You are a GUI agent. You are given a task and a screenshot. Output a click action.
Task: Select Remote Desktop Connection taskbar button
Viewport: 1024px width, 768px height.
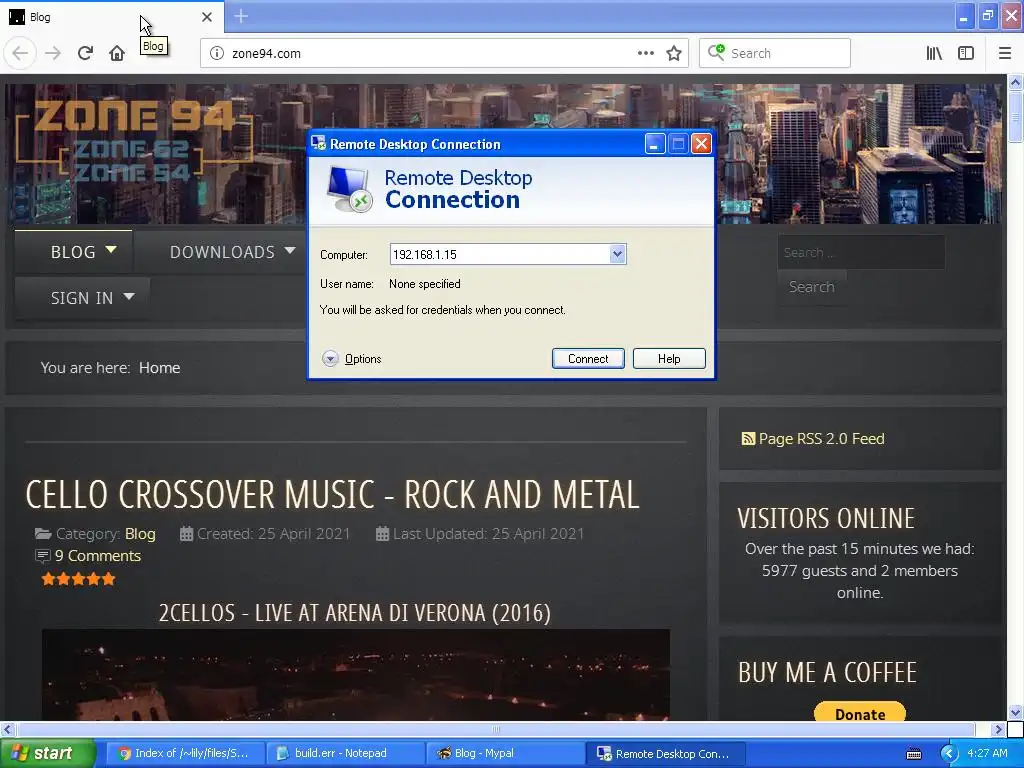(665, 754)
